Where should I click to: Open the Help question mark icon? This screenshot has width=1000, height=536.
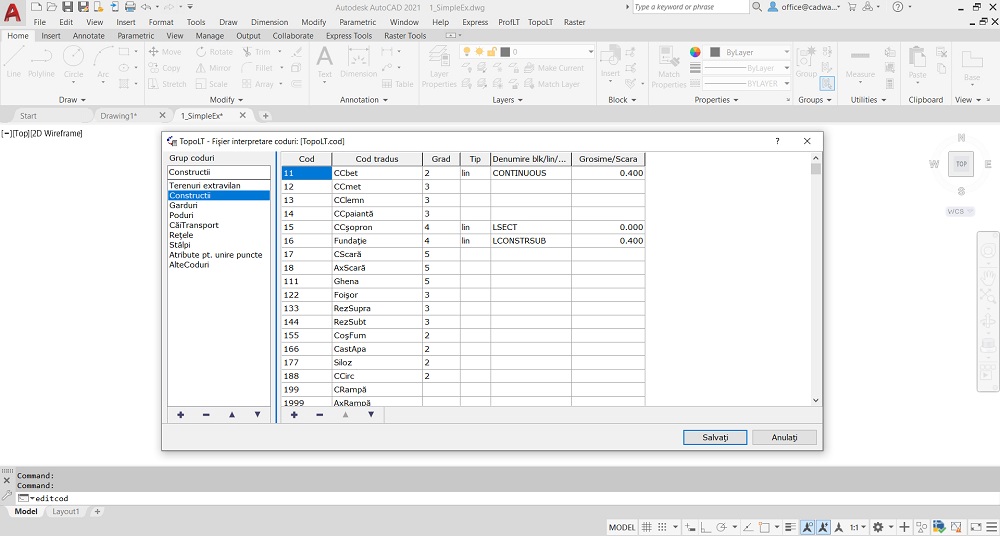(x=897, y=6)
